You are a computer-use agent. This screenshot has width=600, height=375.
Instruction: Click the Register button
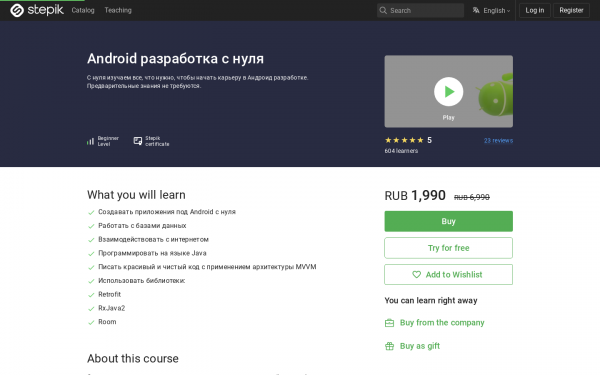click(x=571, y=10)
